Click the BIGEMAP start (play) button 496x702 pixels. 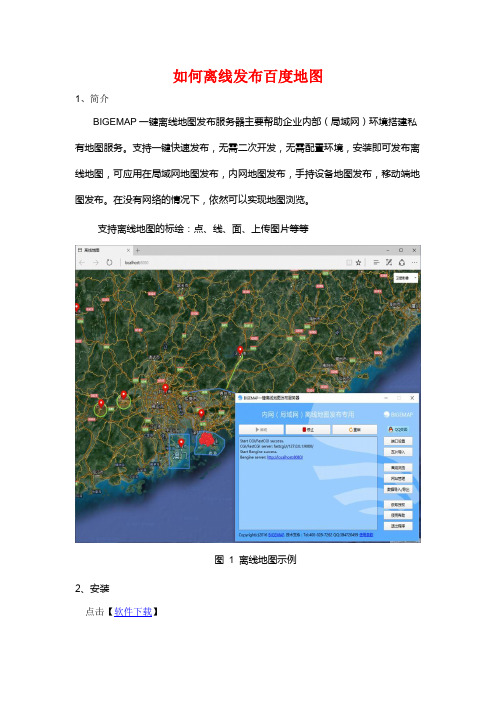(x=261, y=429)
